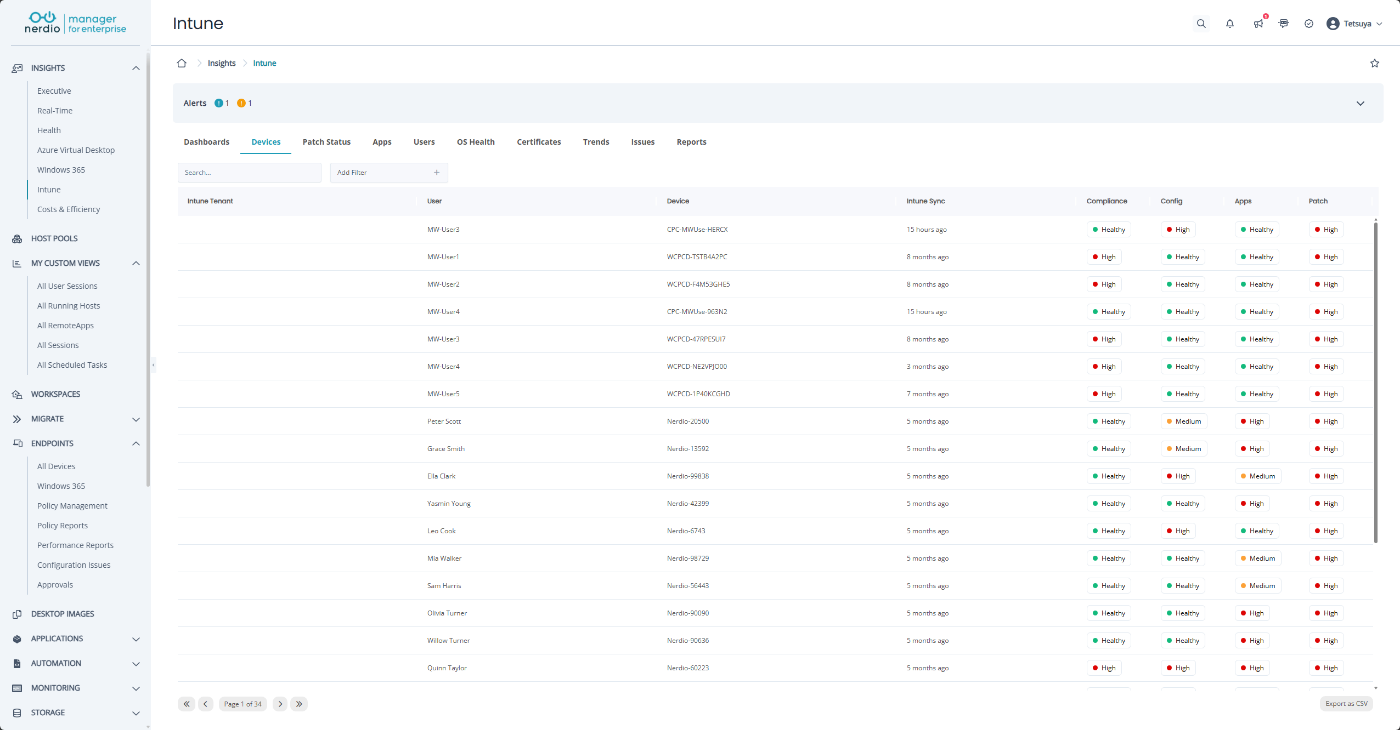Open All Scheduled Tasks custom view
The width and height of the screenshot is (1400, 730).
tap(72, 365)
